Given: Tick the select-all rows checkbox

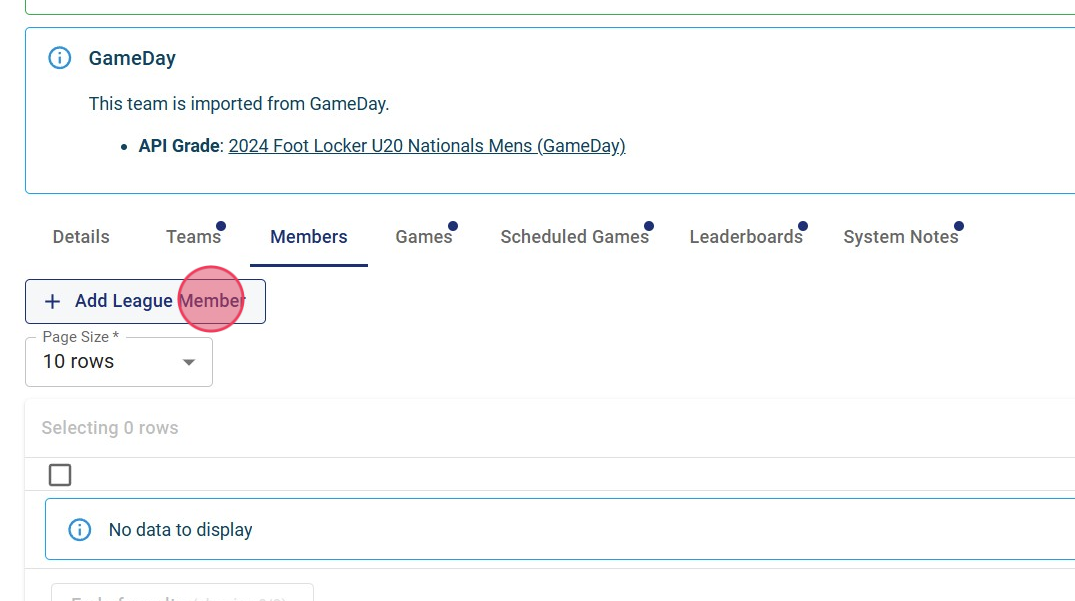Looking at the screenshot, I should [x=60, y=475].
